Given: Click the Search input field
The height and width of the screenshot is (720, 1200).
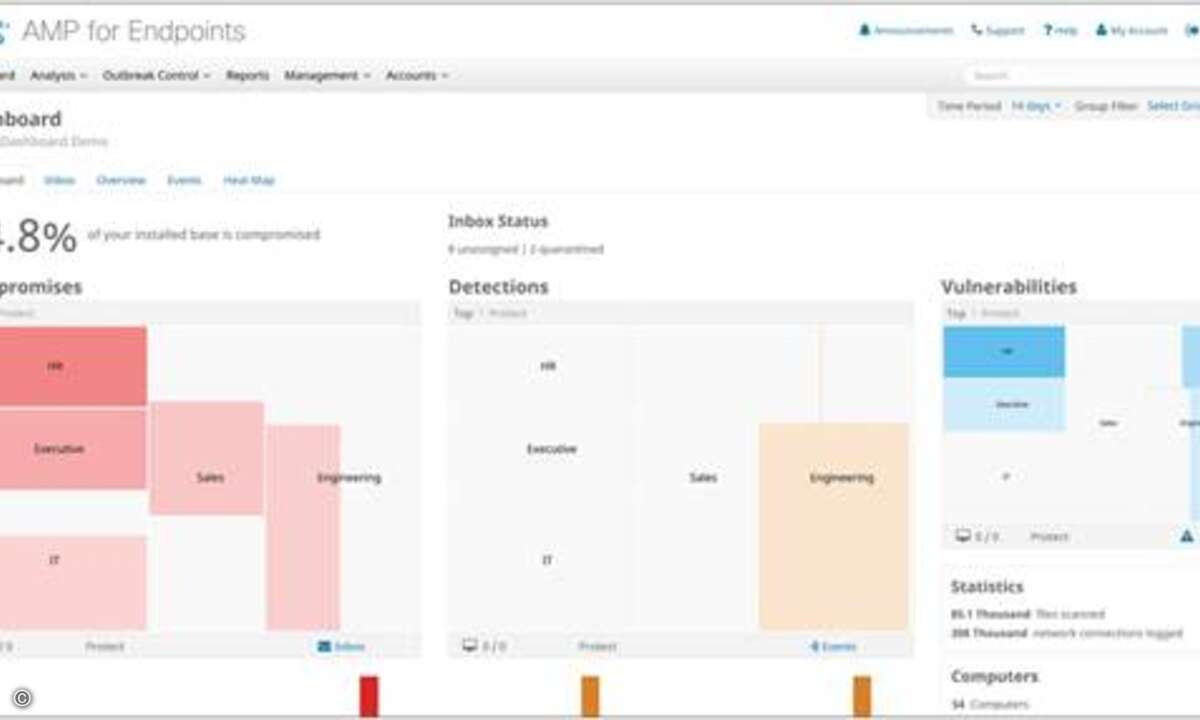Looking at the screenshot, I should (x=1082, y=76).
